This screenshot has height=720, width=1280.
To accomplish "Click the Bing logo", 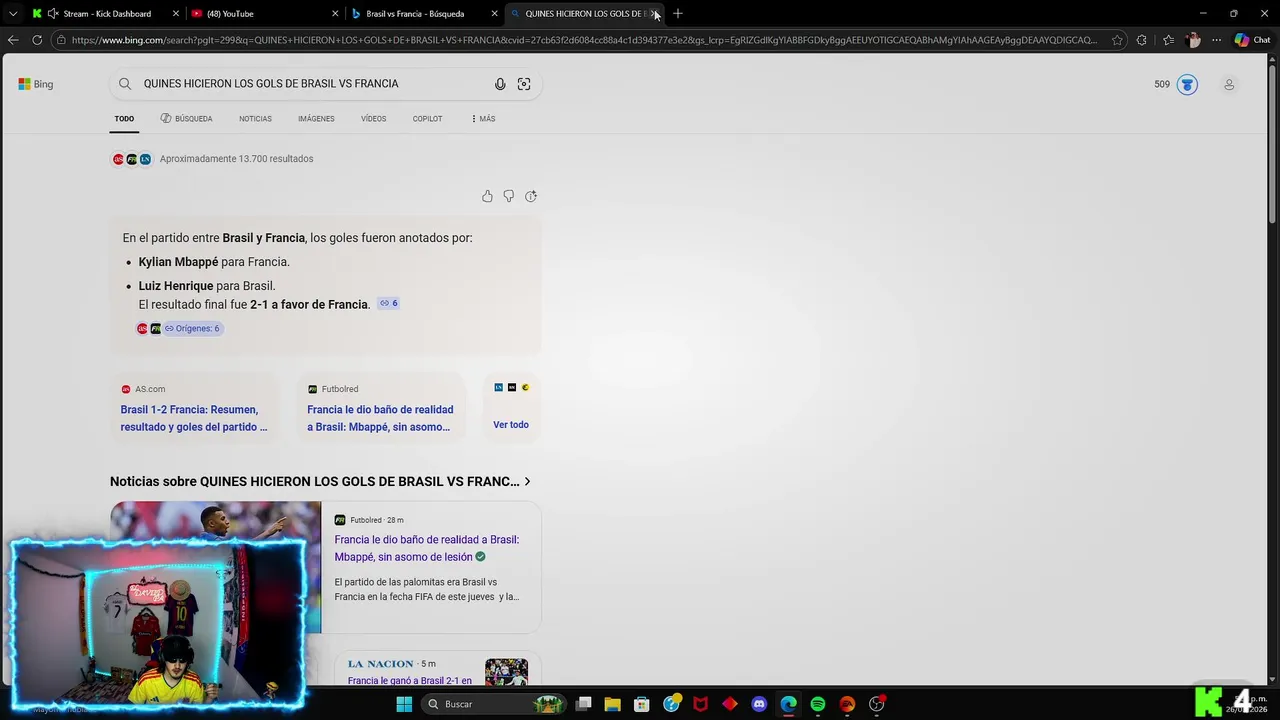I will [x=36, y=84].
